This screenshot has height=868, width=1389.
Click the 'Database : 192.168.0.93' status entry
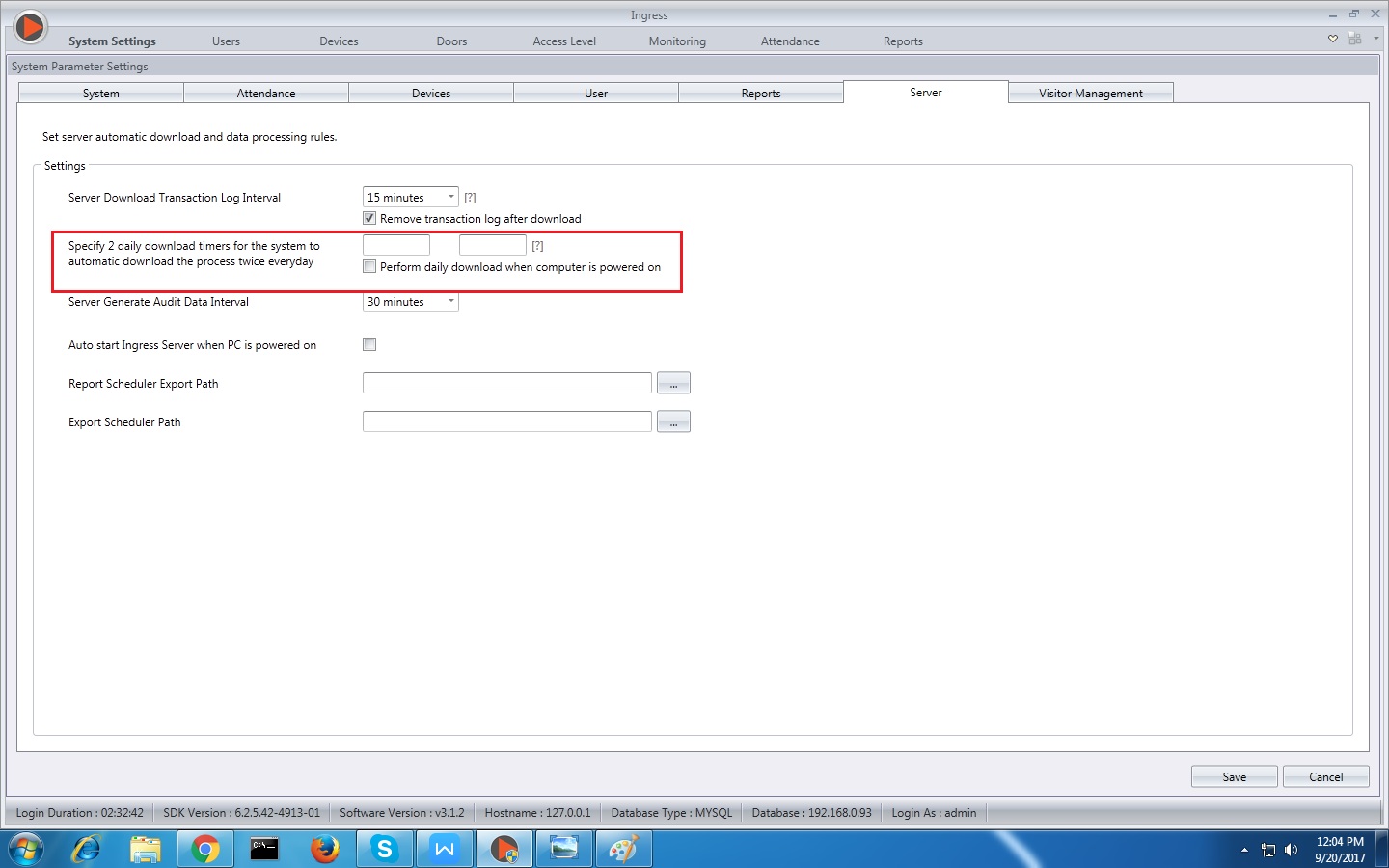811,813
